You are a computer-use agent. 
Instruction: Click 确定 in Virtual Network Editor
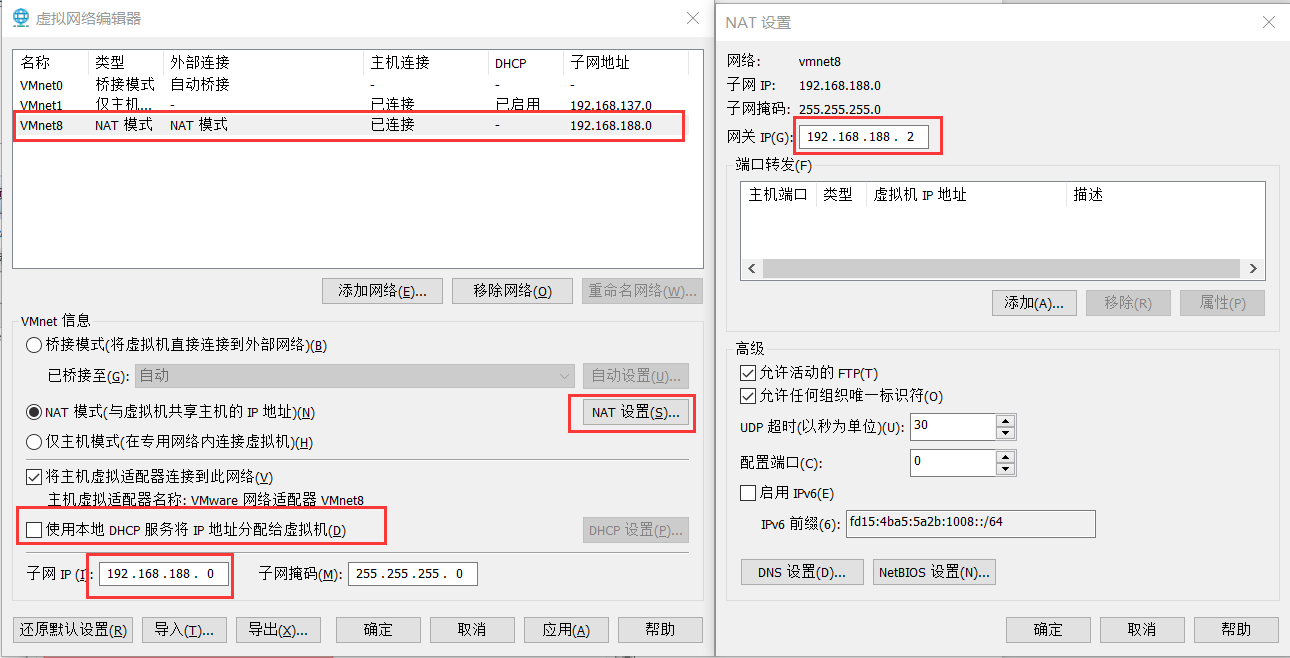coord(378,629)
